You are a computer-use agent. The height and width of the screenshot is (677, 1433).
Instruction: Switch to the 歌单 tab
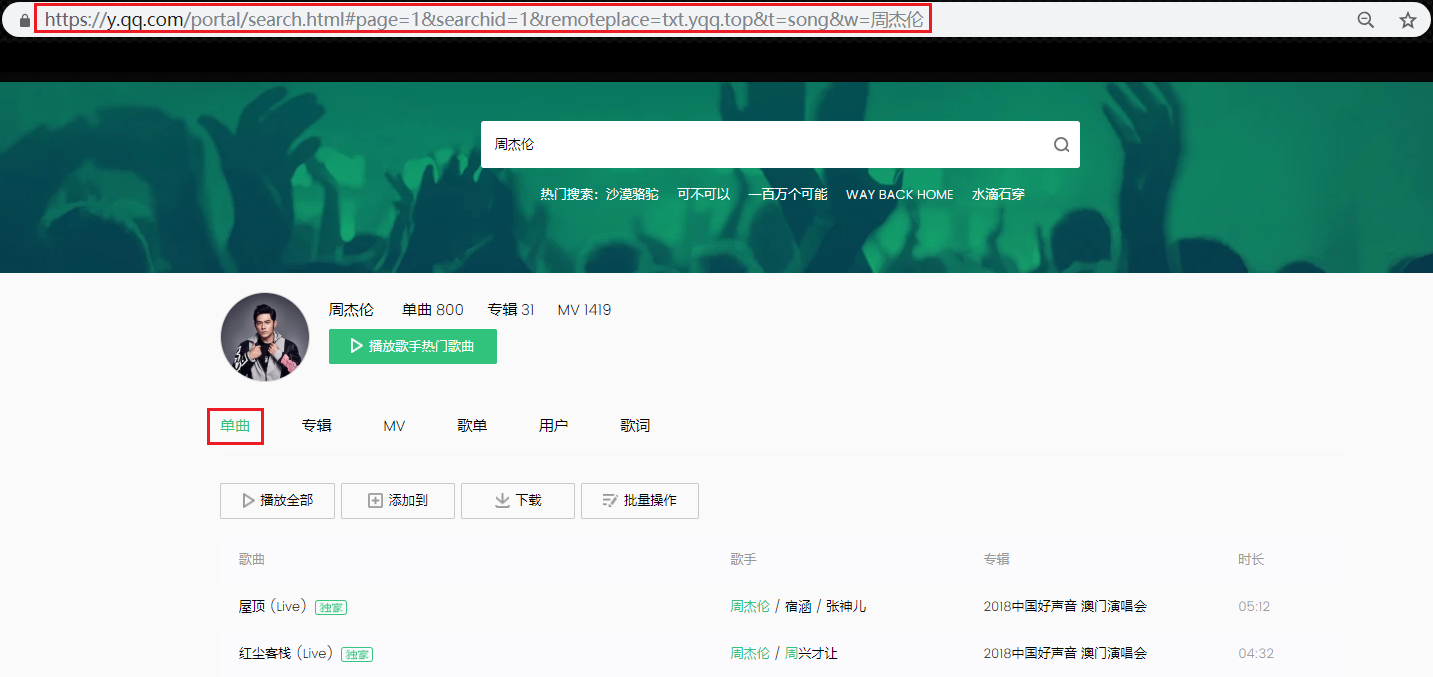click(x=472, y=426)
